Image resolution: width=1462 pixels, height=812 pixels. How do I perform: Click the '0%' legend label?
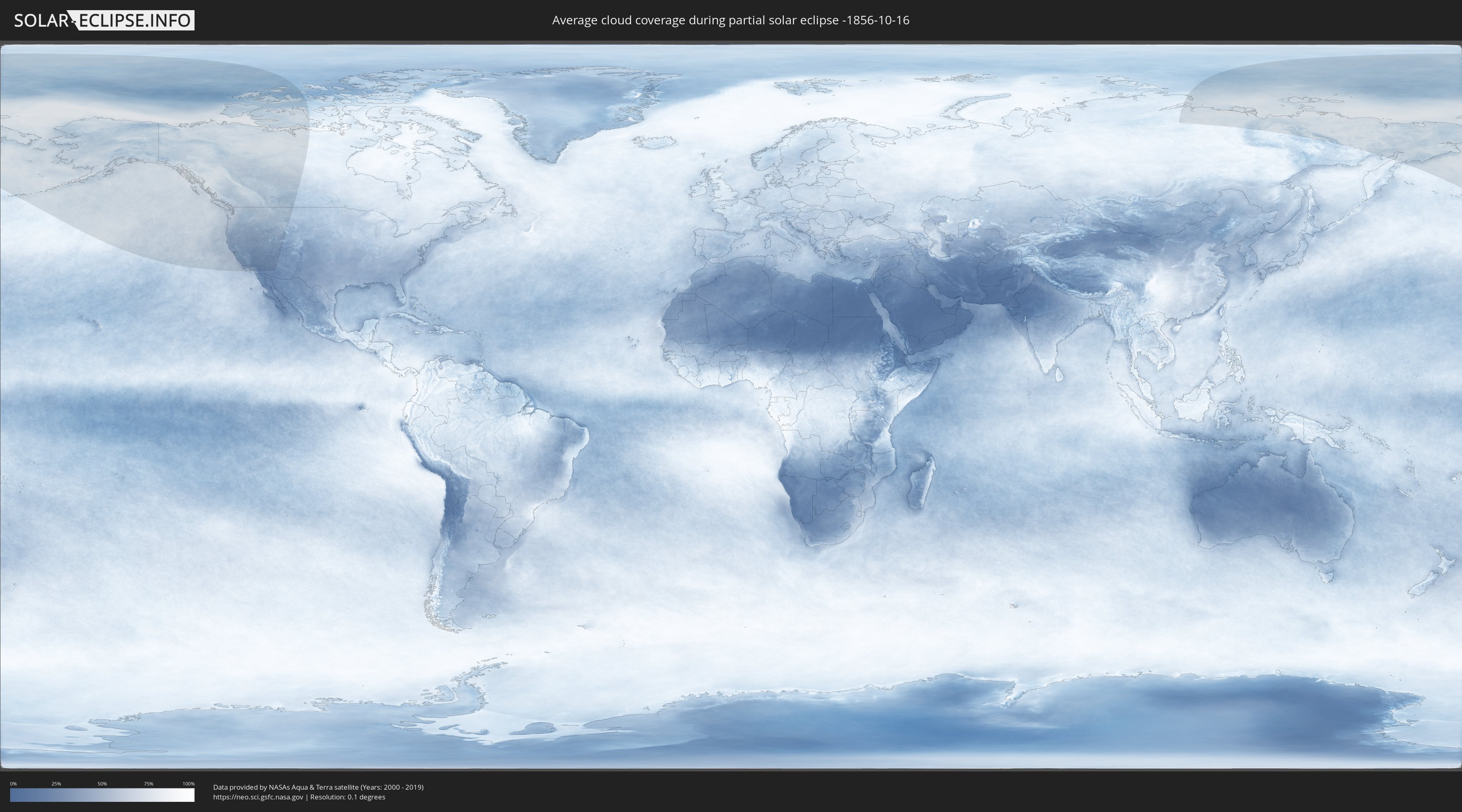pos(13,784)
